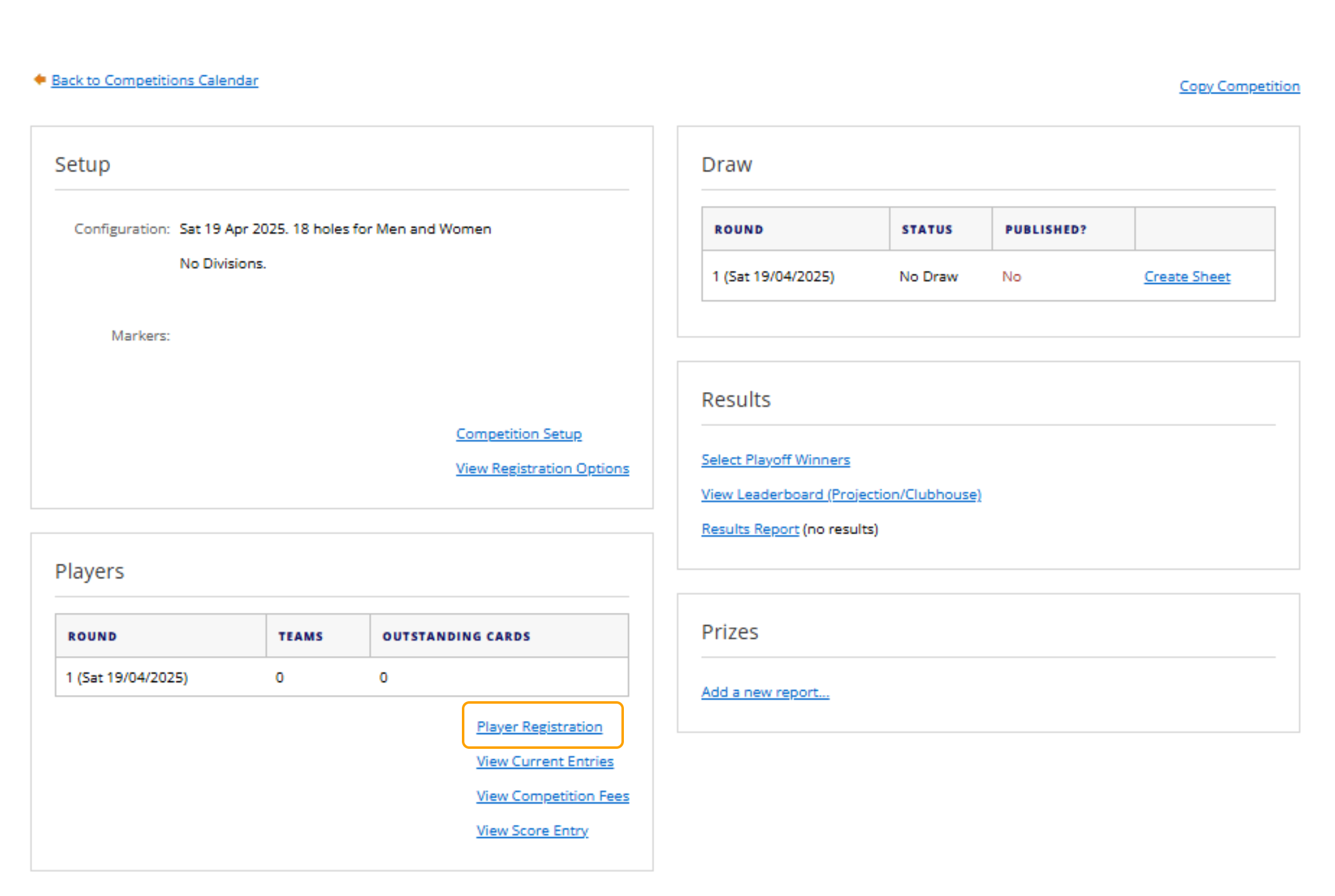Screen dimensions: 1335x896
Task: View Registration Options in Setup
Action: pos(542,469)
